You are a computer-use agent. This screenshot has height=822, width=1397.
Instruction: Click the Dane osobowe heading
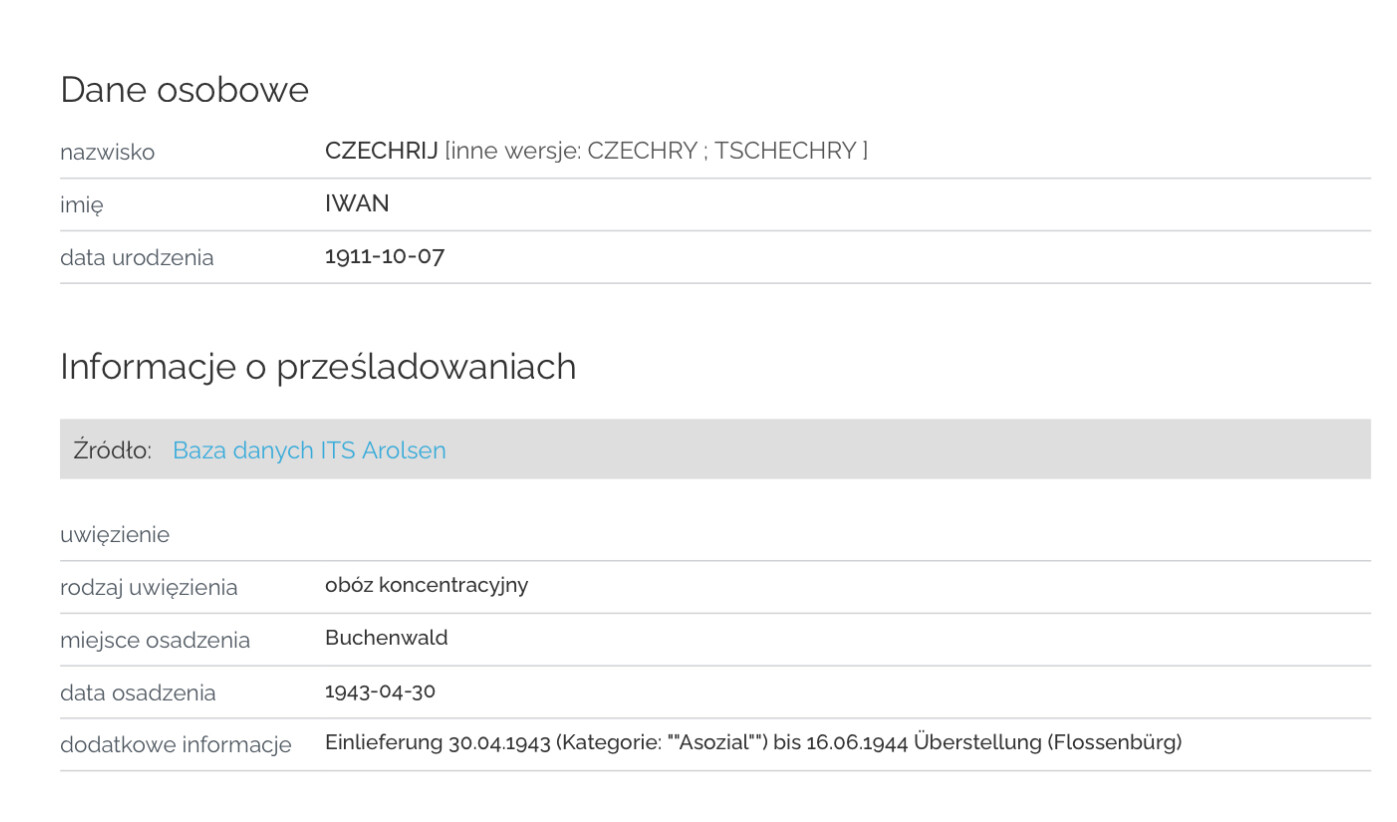pos(185,90)
